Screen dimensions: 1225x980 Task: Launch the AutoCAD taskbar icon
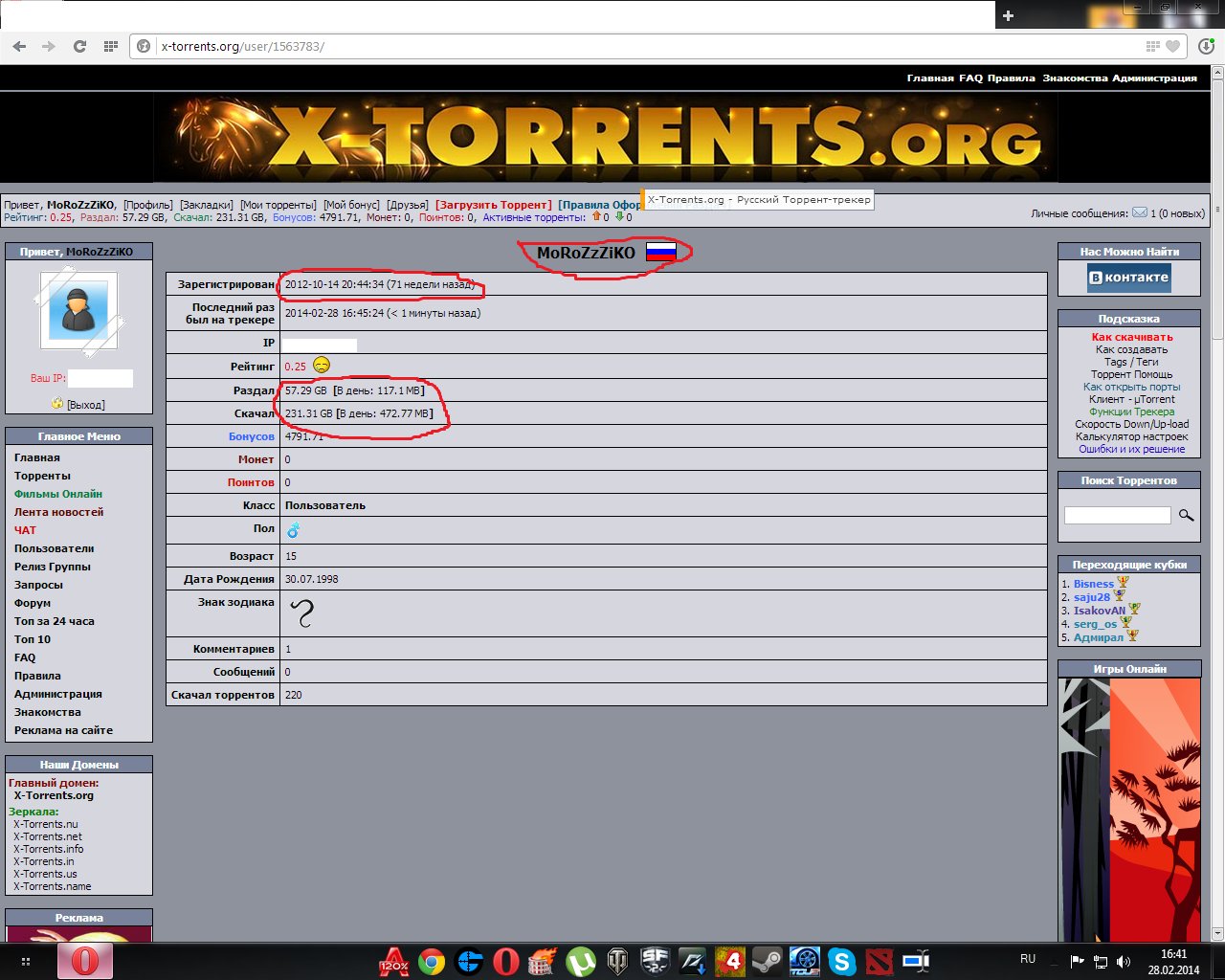(x=394, y=961)
